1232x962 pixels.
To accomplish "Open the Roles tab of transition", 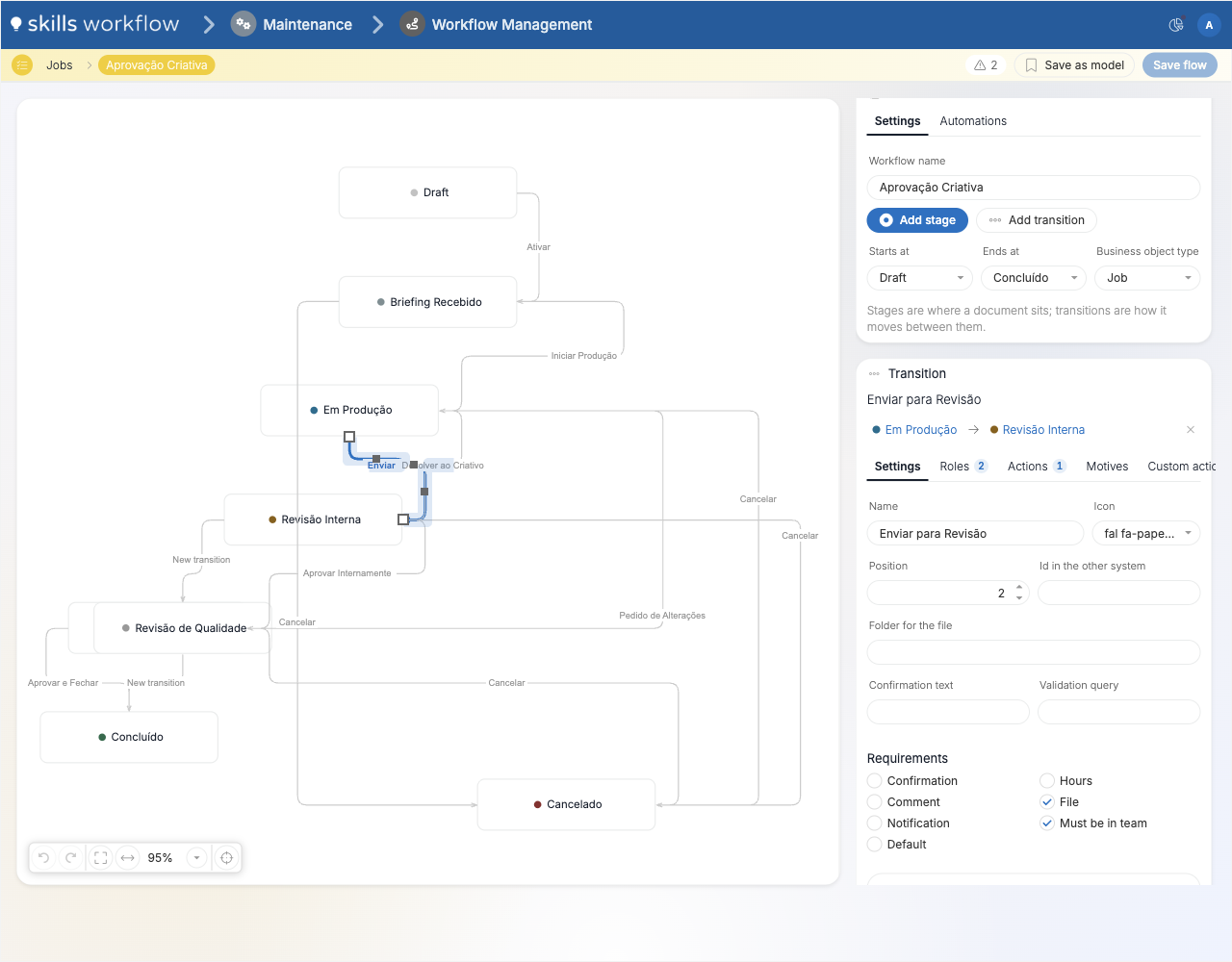I will [x=963, y=467].
